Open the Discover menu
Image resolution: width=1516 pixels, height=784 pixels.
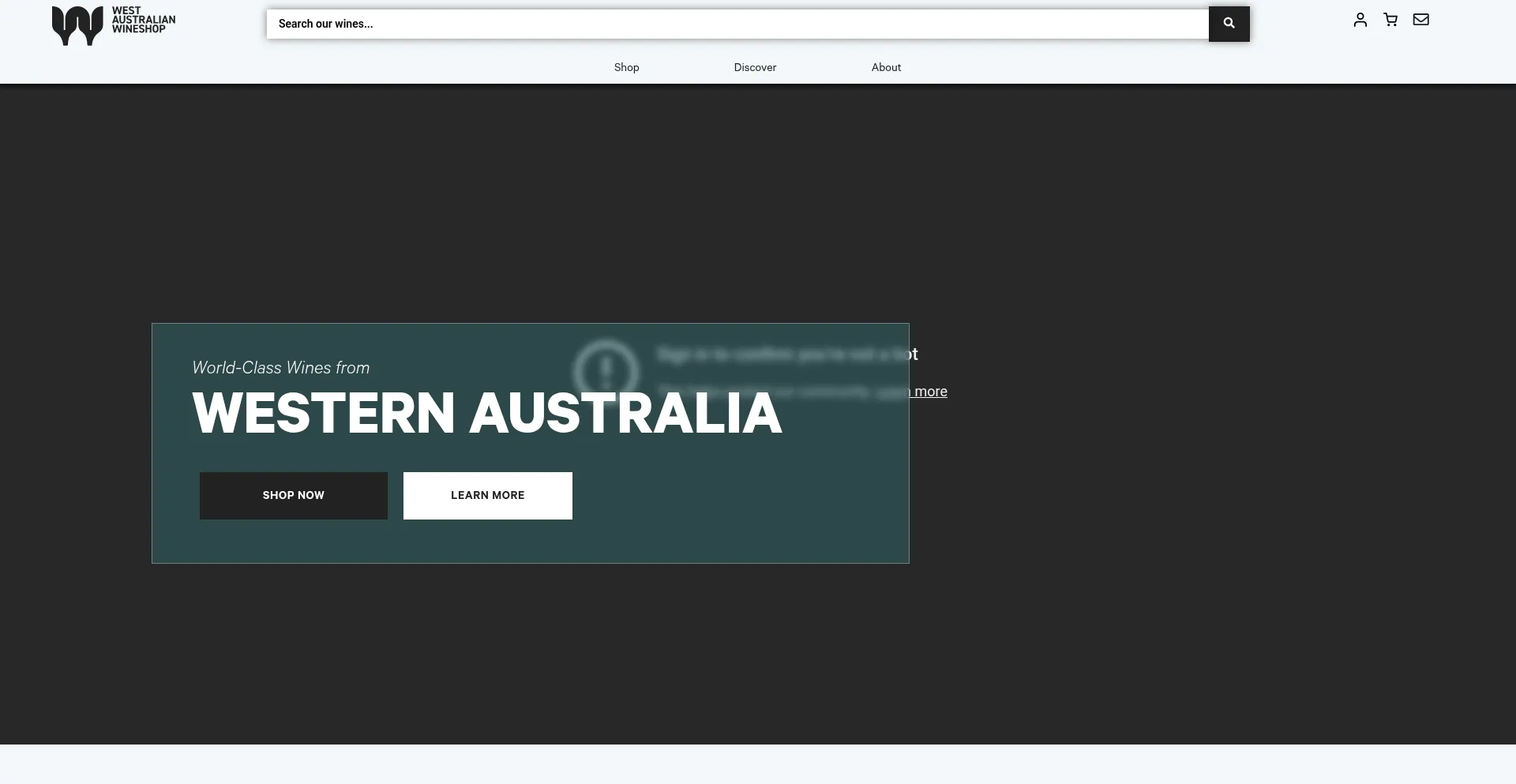tap(755, 67)
